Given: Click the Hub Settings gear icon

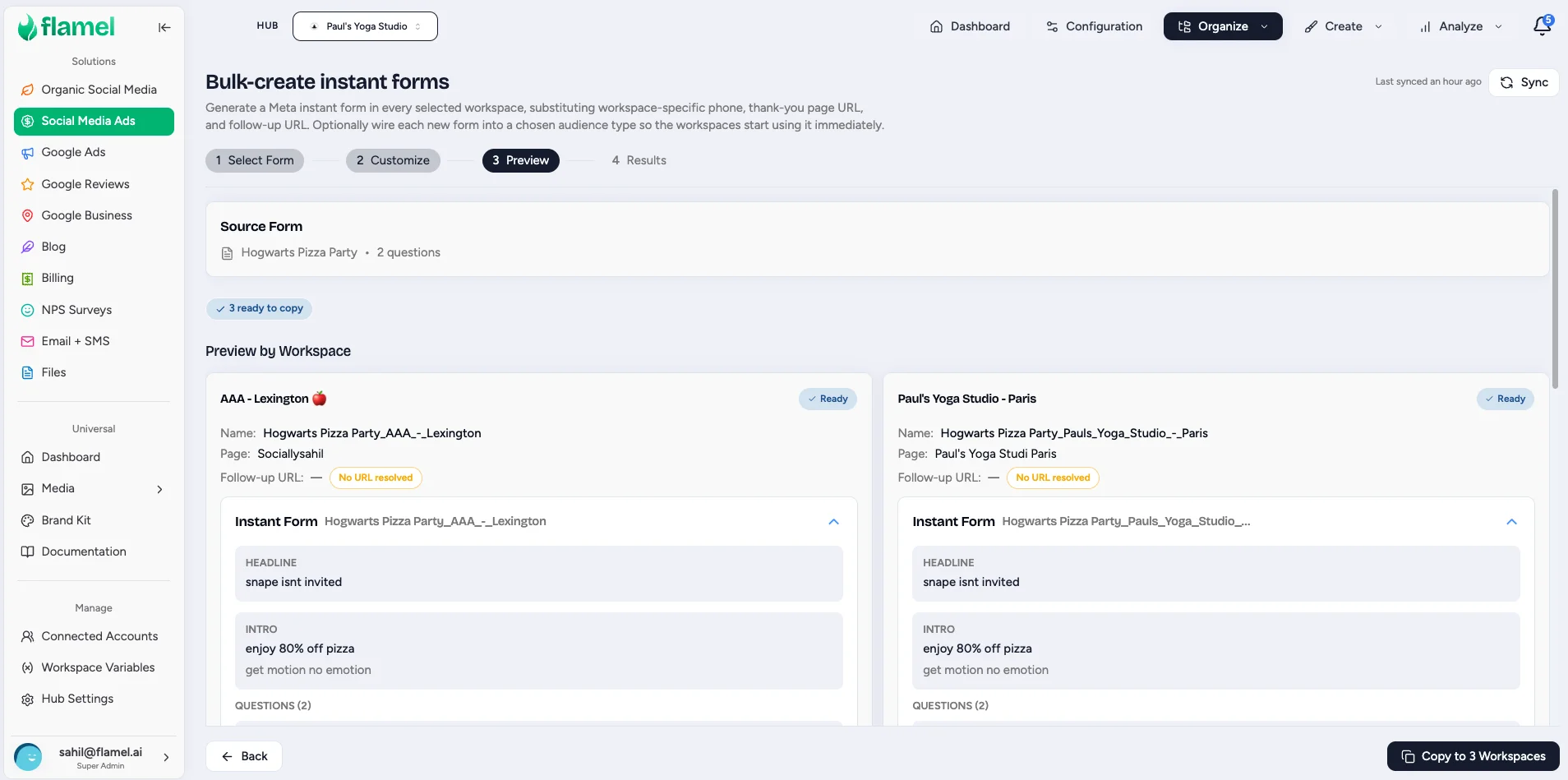Looking at the screenshot, I should click(27, 699).
